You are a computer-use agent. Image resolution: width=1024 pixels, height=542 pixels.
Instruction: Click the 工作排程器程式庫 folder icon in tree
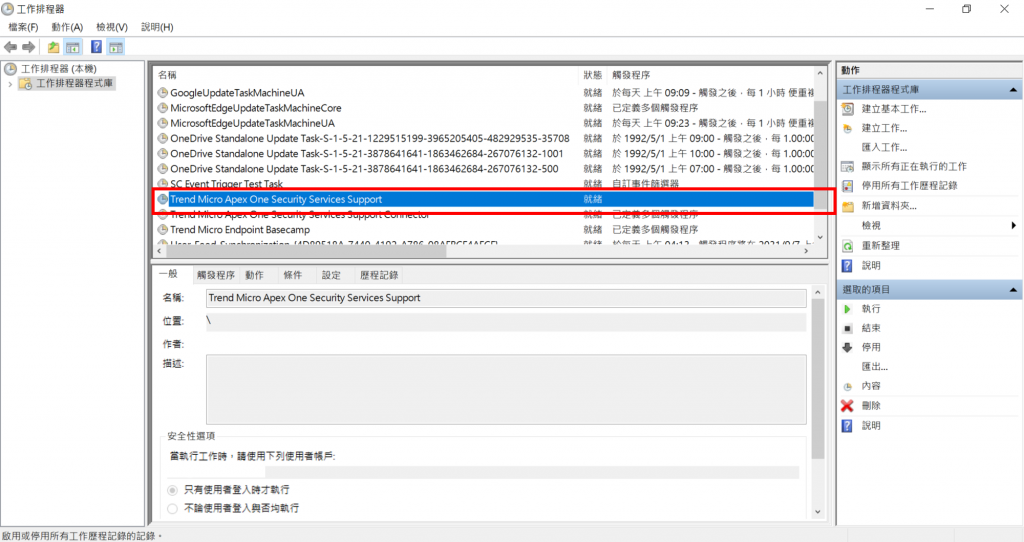coord(25,84)
